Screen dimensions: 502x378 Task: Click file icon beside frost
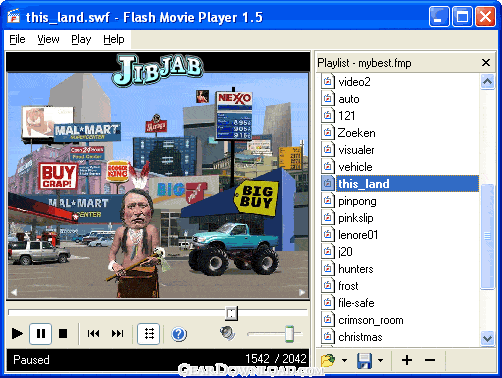(327, 286)
